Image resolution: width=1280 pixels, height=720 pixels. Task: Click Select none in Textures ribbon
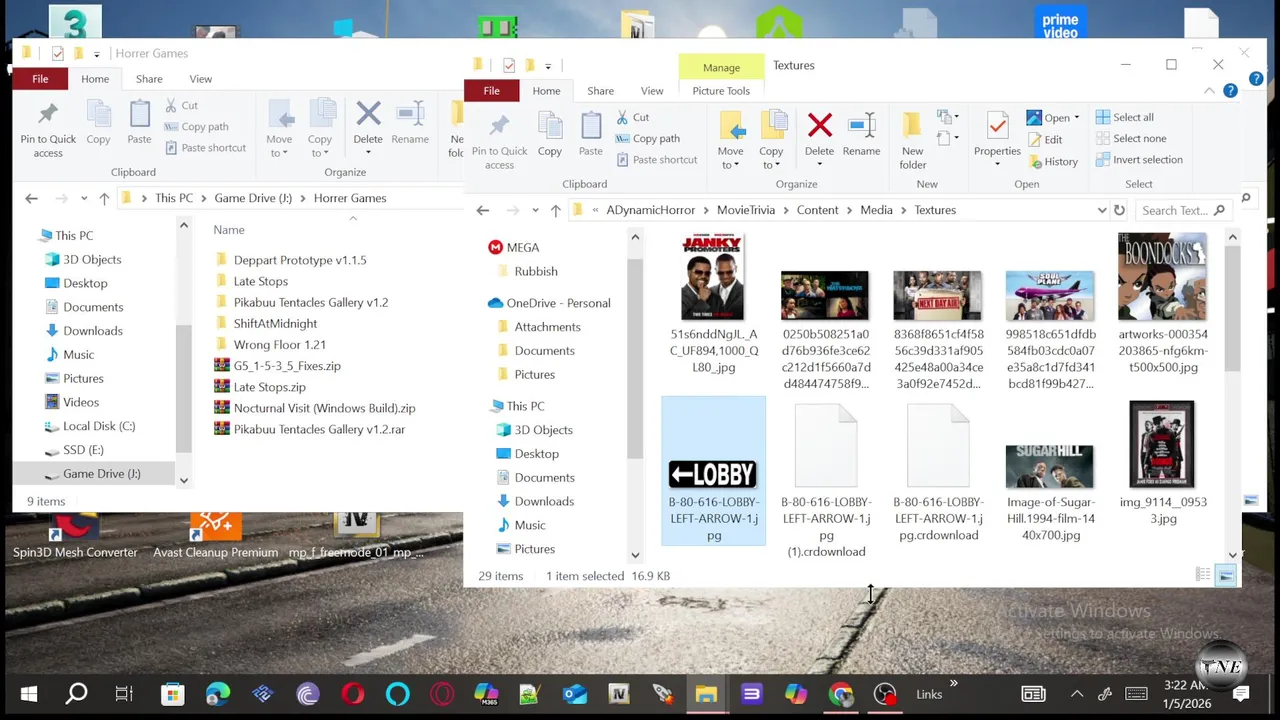[x=1130, y=139]
